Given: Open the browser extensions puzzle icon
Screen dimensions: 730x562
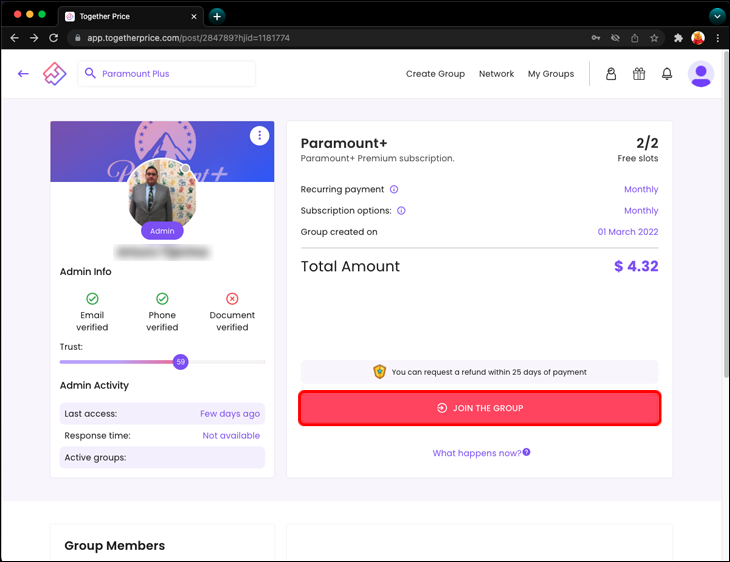Looking at the screenshot, I should click(678, 38).
